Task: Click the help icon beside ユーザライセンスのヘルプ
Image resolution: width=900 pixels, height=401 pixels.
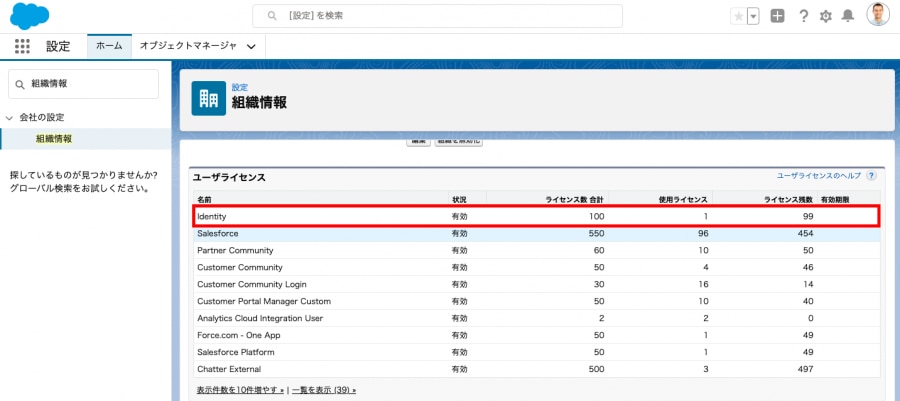Action: 871,176
